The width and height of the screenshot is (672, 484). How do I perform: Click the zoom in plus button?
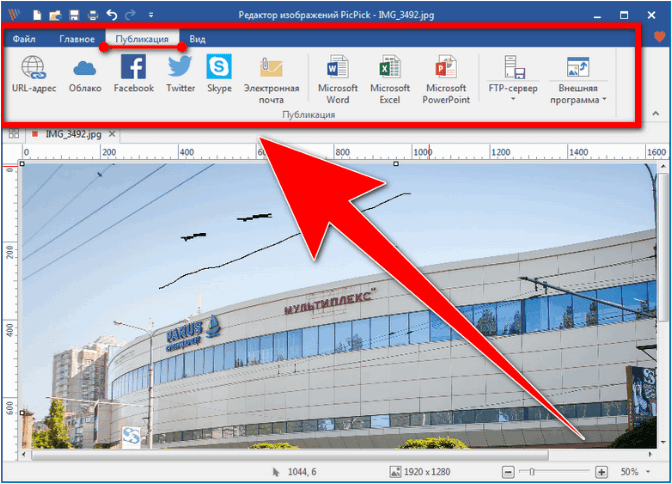(x=601, y=471)
